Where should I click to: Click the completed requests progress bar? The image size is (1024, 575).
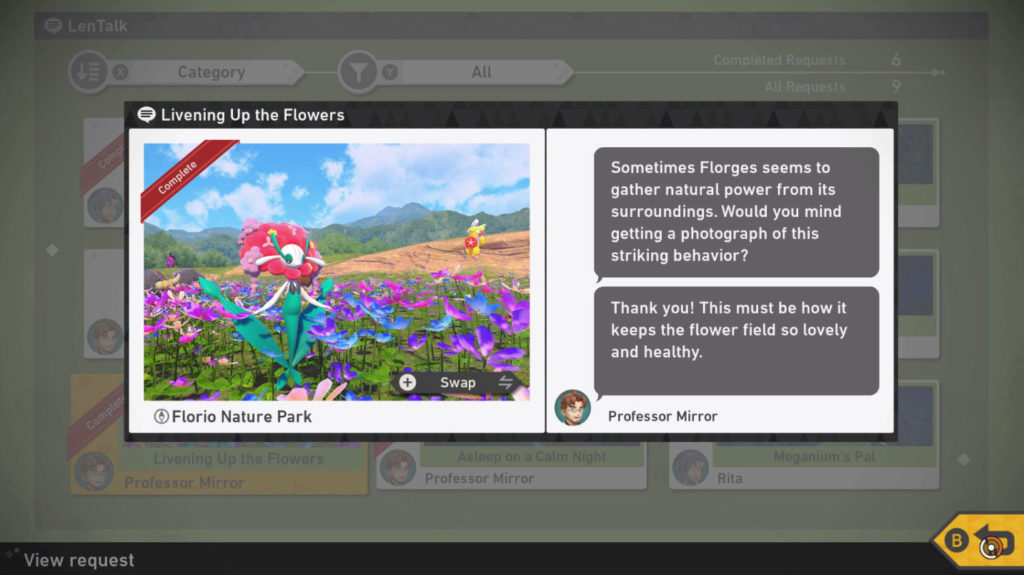click(x=758, y=73)
